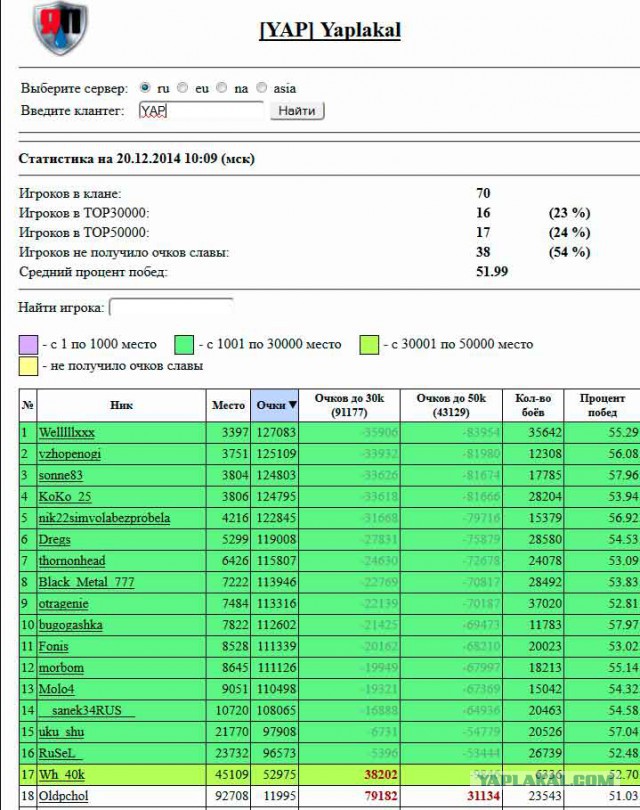Select the asia server radio button
The height and width of the screenshot is (810, 640).
pyautogui.click(x=261, y=87)
